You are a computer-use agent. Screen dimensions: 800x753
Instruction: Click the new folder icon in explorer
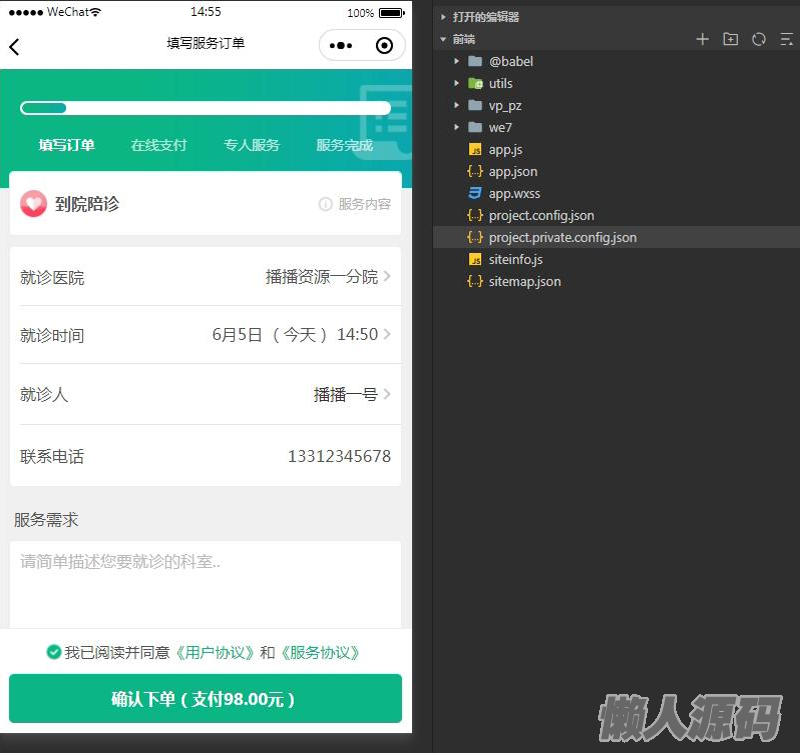731,39
